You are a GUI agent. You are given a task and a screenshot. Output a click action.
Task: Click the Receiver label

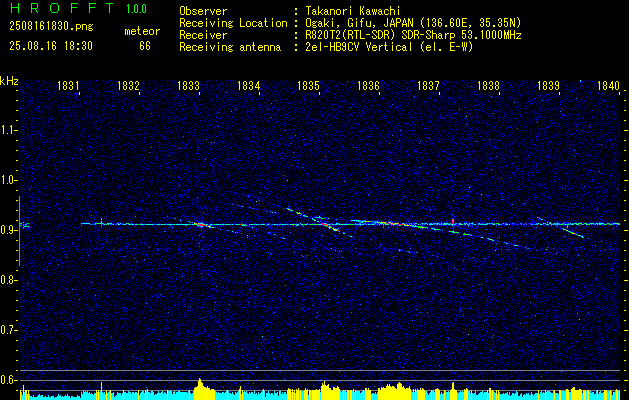click(203, 35)
